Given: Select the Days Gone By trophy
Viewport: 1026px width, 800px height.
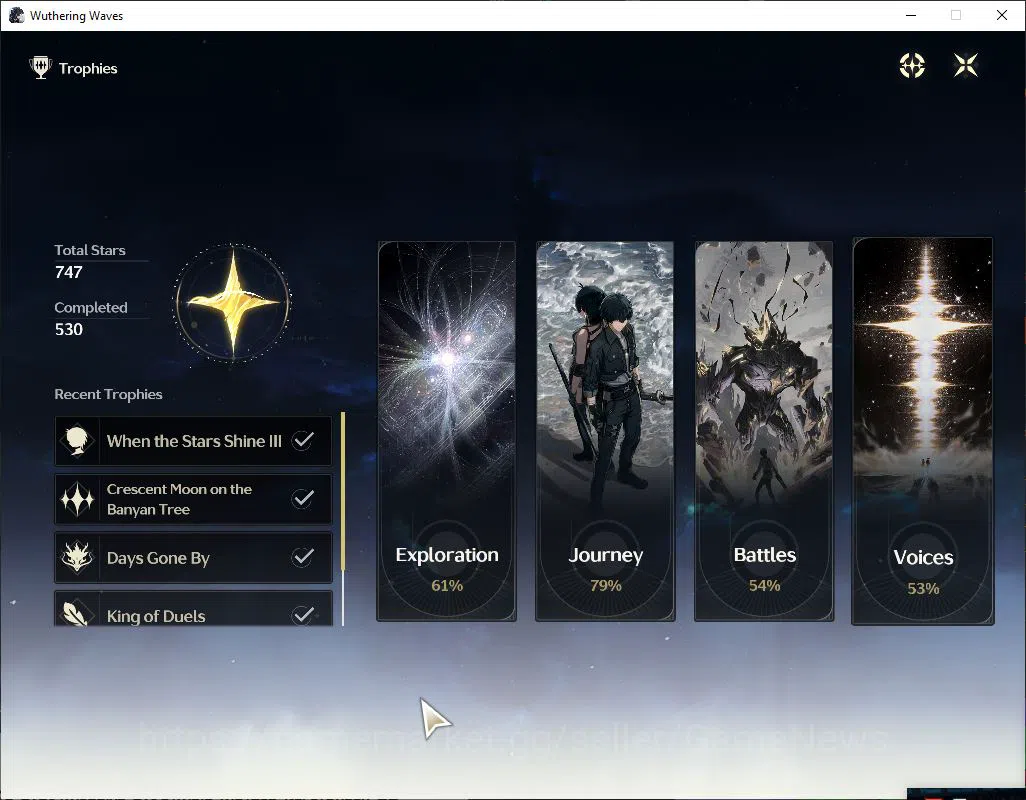Looking at the screenshot, I should 193,557.
